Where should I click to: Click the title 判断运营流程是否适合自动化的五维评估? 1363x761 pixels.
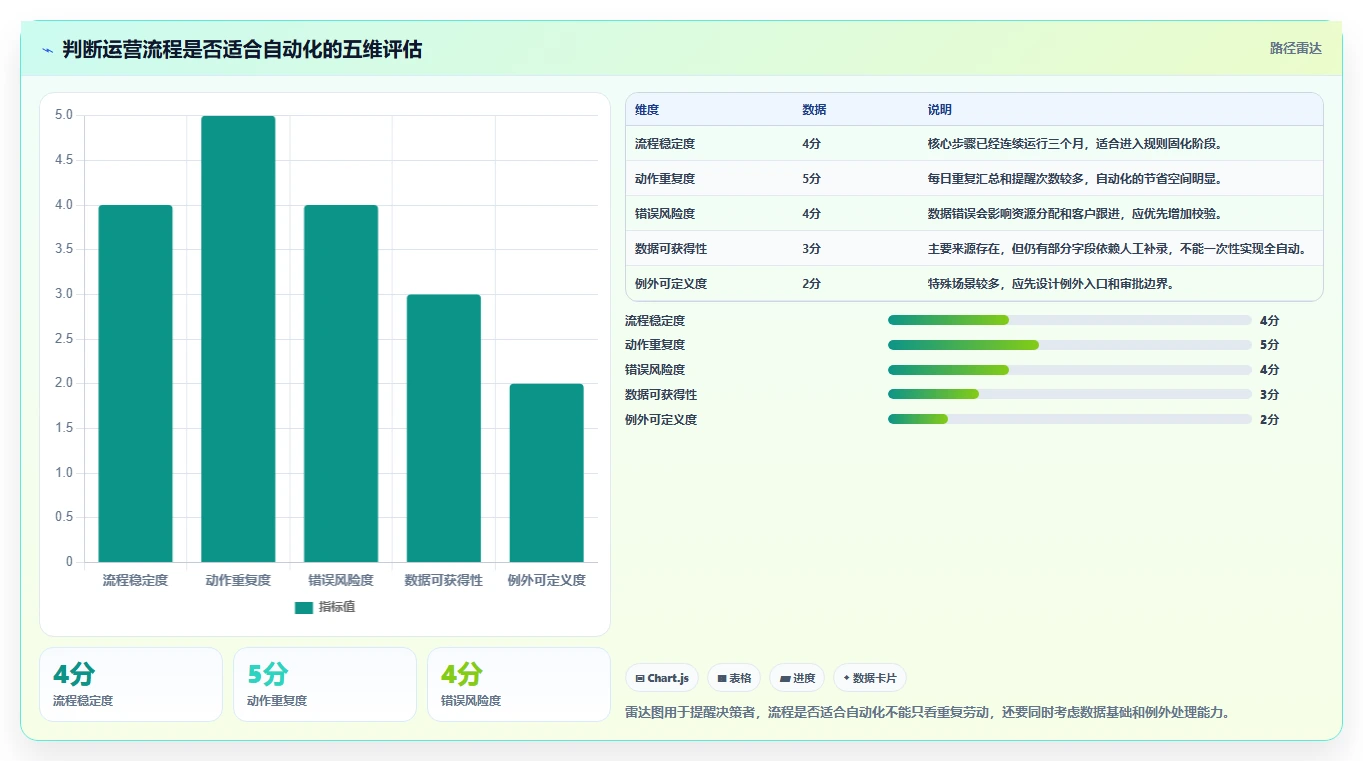tap(242, 49)
